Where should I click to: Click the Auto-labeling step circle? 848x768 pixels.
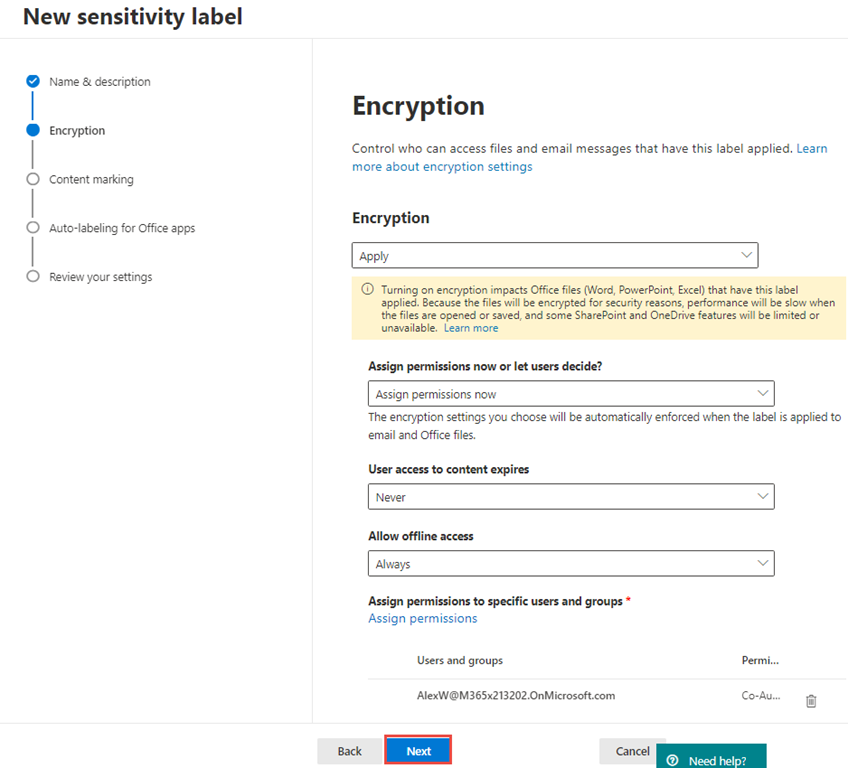click(33, 228)
